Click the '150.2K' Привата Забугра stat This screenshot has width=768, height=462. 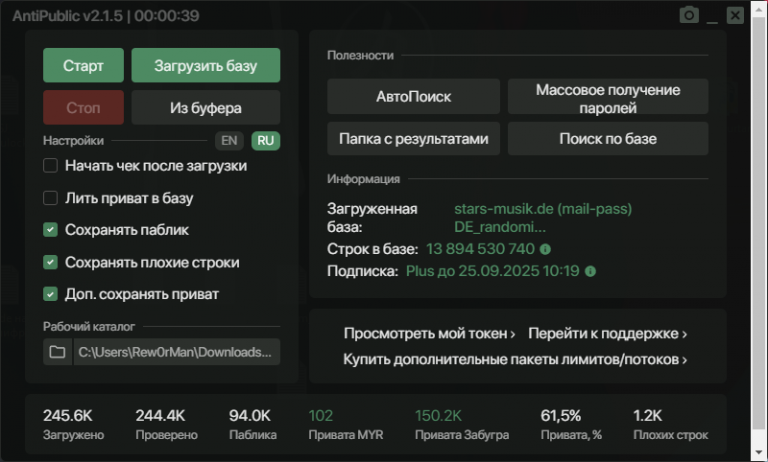[x=438, y=415]
